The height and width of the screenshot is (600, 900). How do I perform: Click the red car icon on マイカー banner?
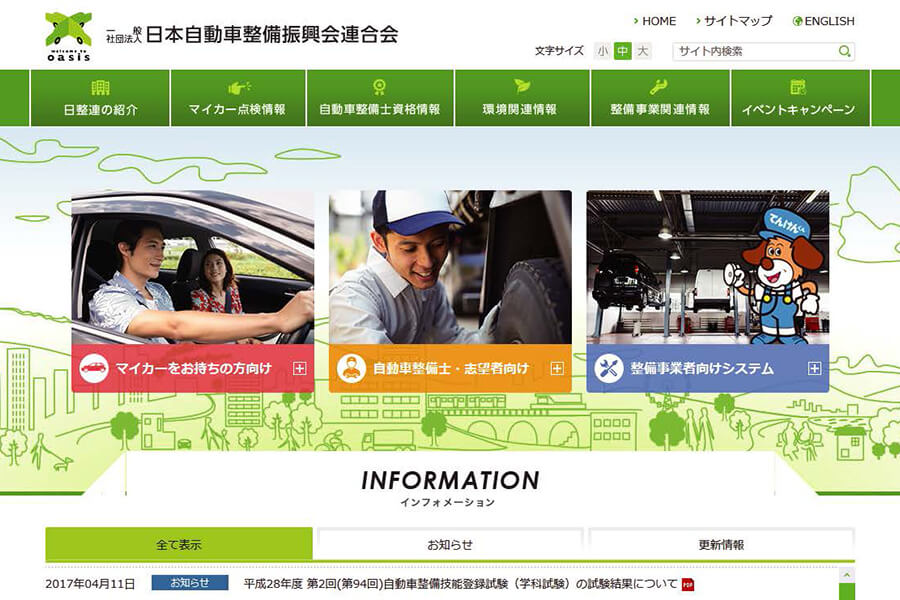click(94, 368)
